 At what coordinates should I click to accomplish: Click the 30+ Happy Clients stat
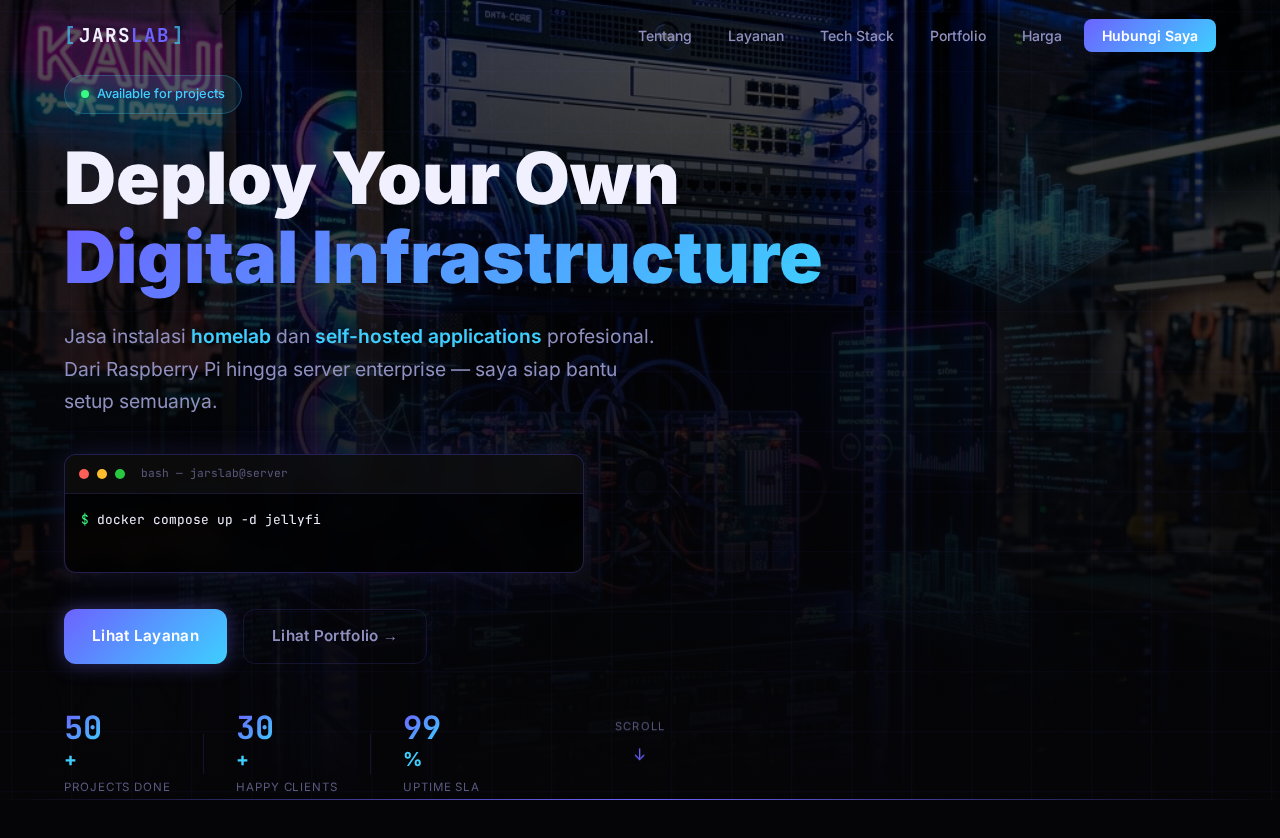[287, 753]
